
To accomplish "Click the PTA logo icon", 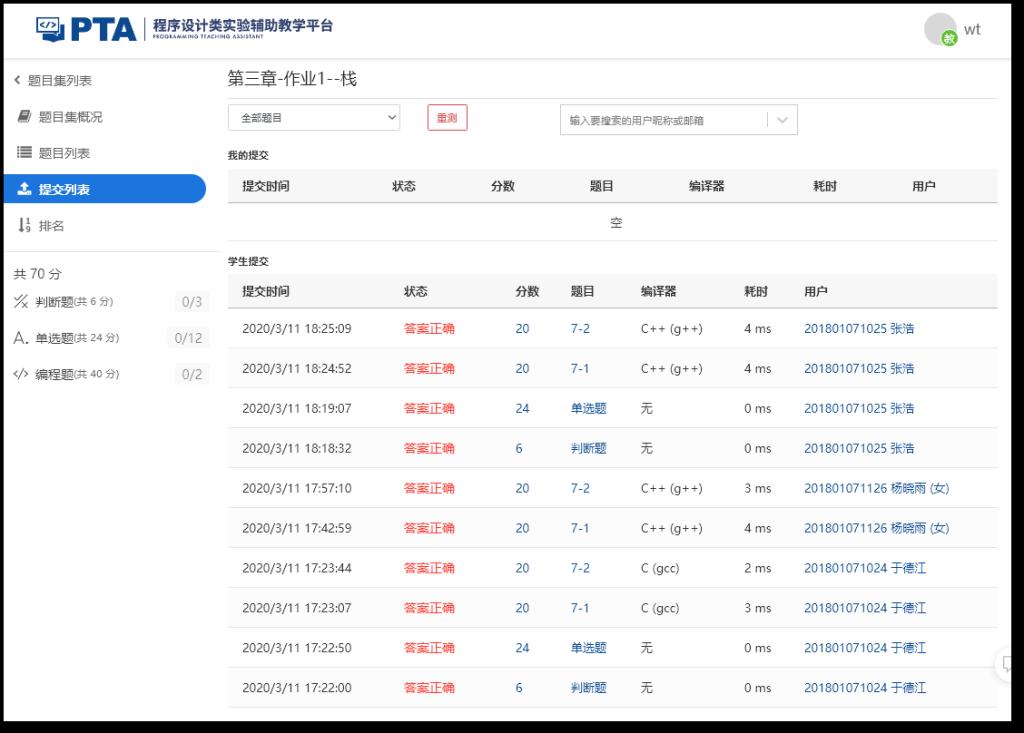I will (x=50, y=28).
